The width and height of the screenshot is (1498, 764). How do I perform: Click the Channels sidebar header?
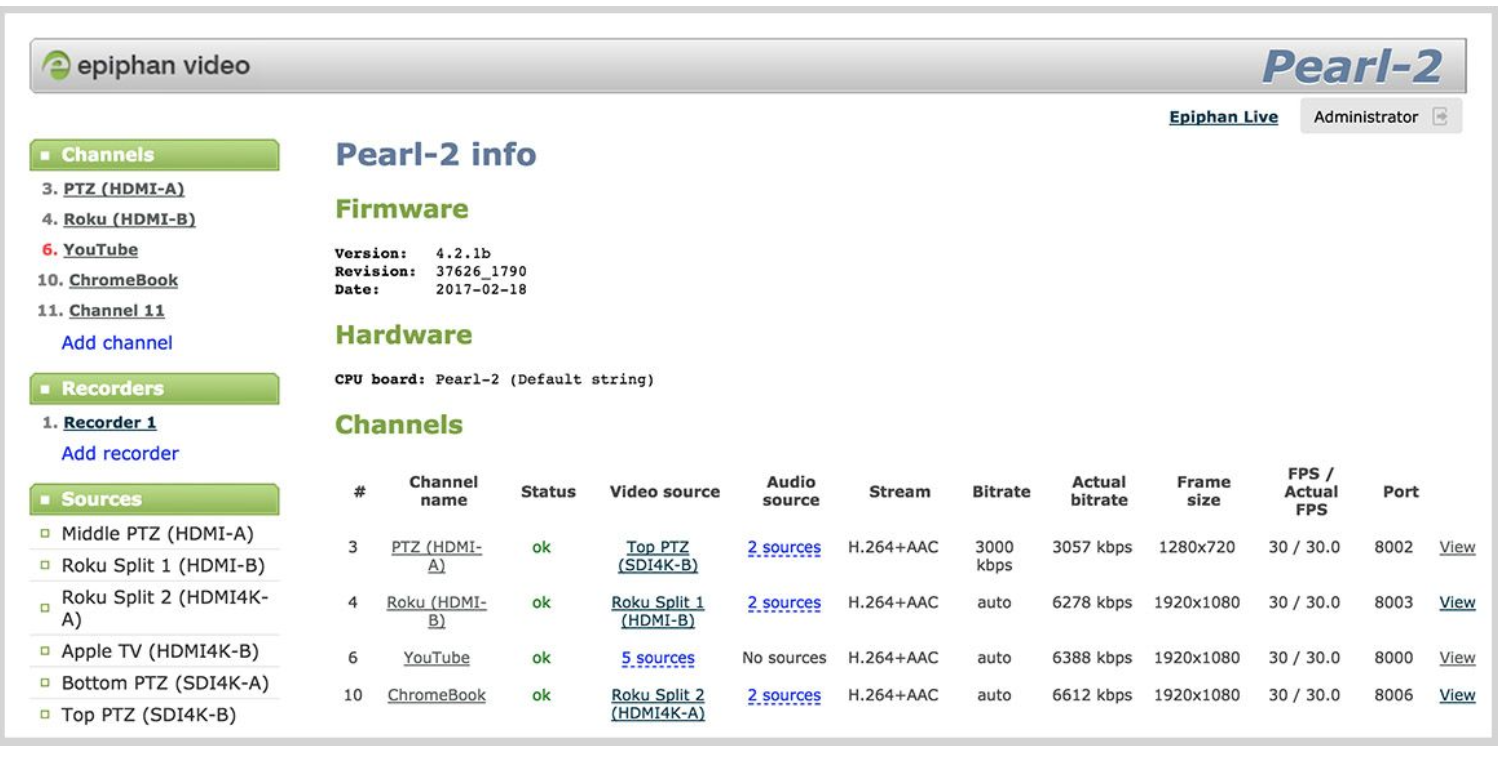click(155, 155)
